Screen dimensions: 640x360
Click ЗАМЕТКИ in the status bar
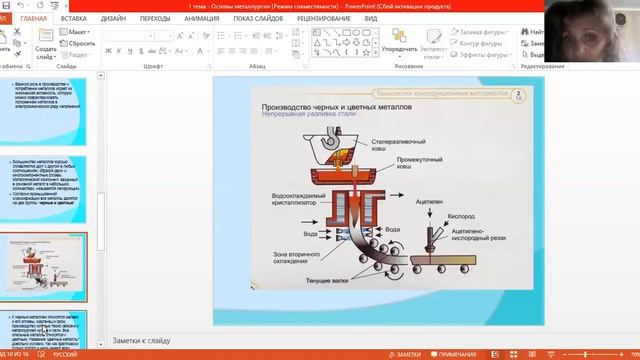404,354
